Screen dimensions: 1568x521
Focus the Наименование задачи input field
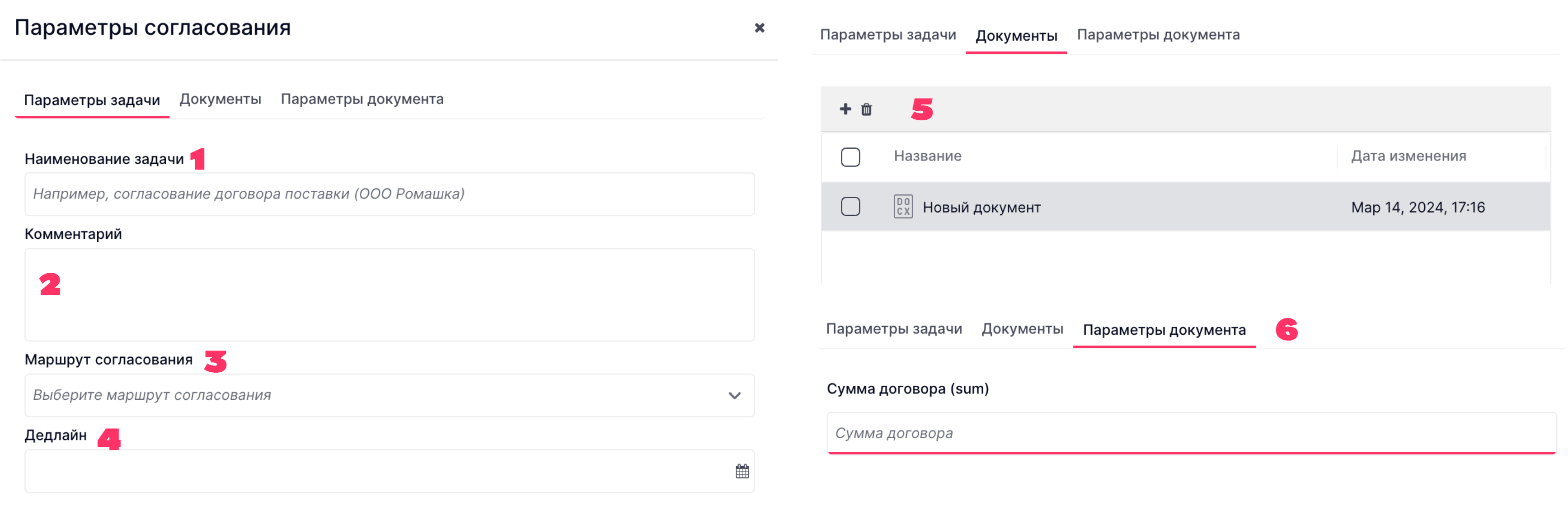(390, 194)
